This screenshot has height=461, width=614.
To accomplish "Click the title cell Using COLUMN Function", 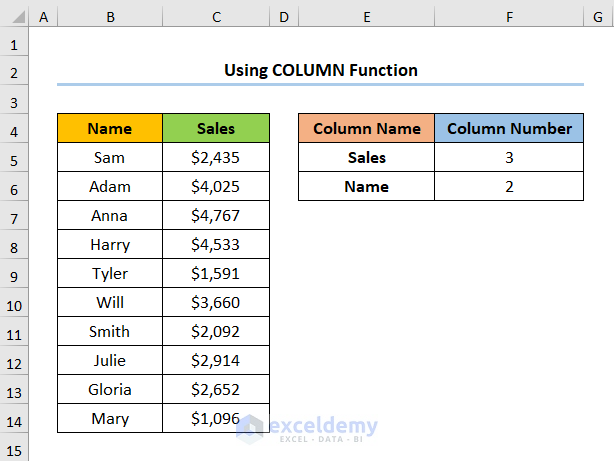I will point(320,71).
